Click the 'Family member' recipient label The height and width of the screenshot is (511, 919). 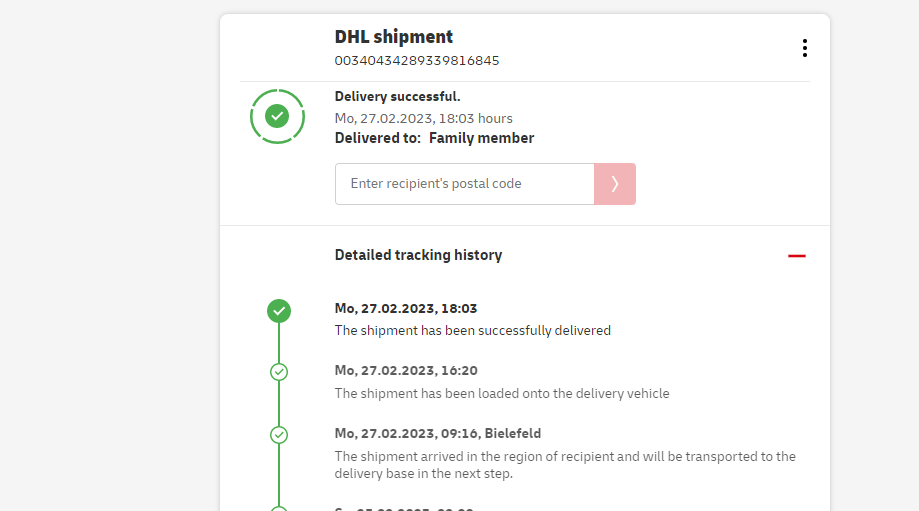(x=481, y=138)
